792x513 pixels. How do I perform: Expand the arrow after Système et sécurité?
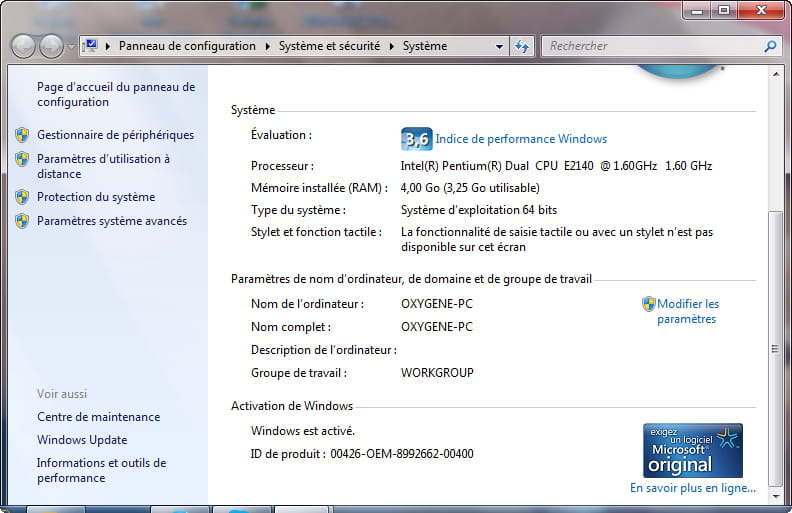(391, 46)
